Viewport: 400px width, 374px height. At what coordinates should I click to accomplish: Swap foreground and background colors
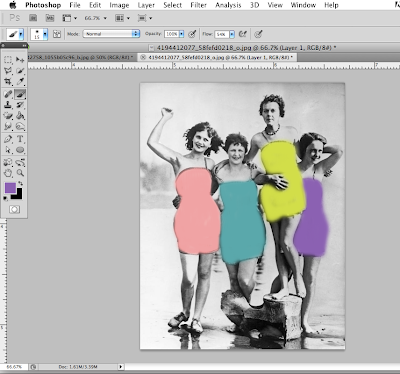click(20, 183)
